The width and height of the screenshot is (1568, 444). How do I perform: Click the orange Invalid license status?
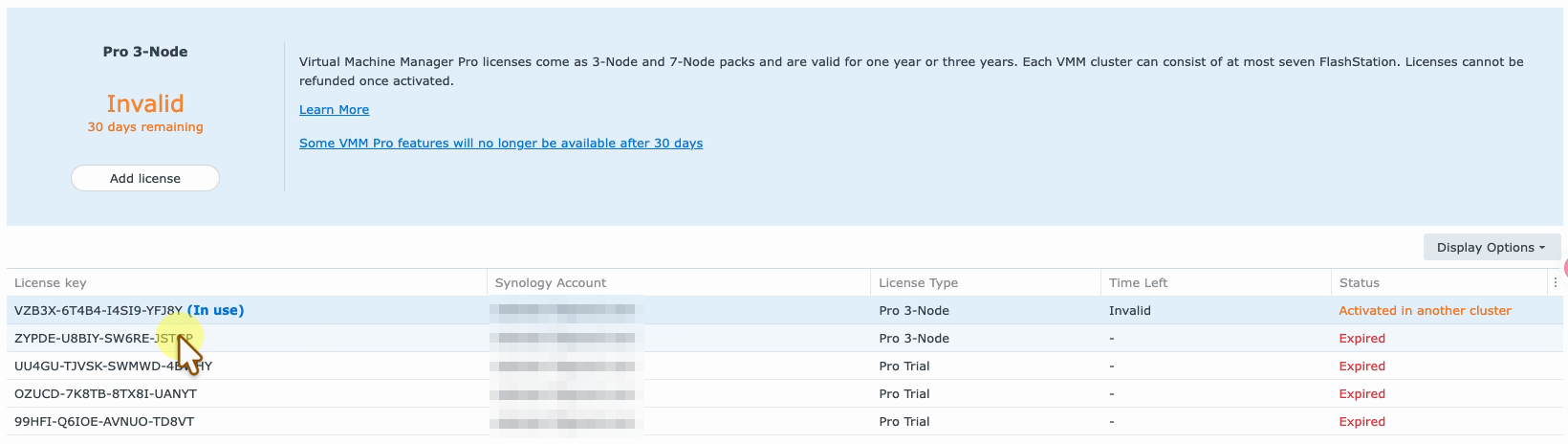coord(145,103)
